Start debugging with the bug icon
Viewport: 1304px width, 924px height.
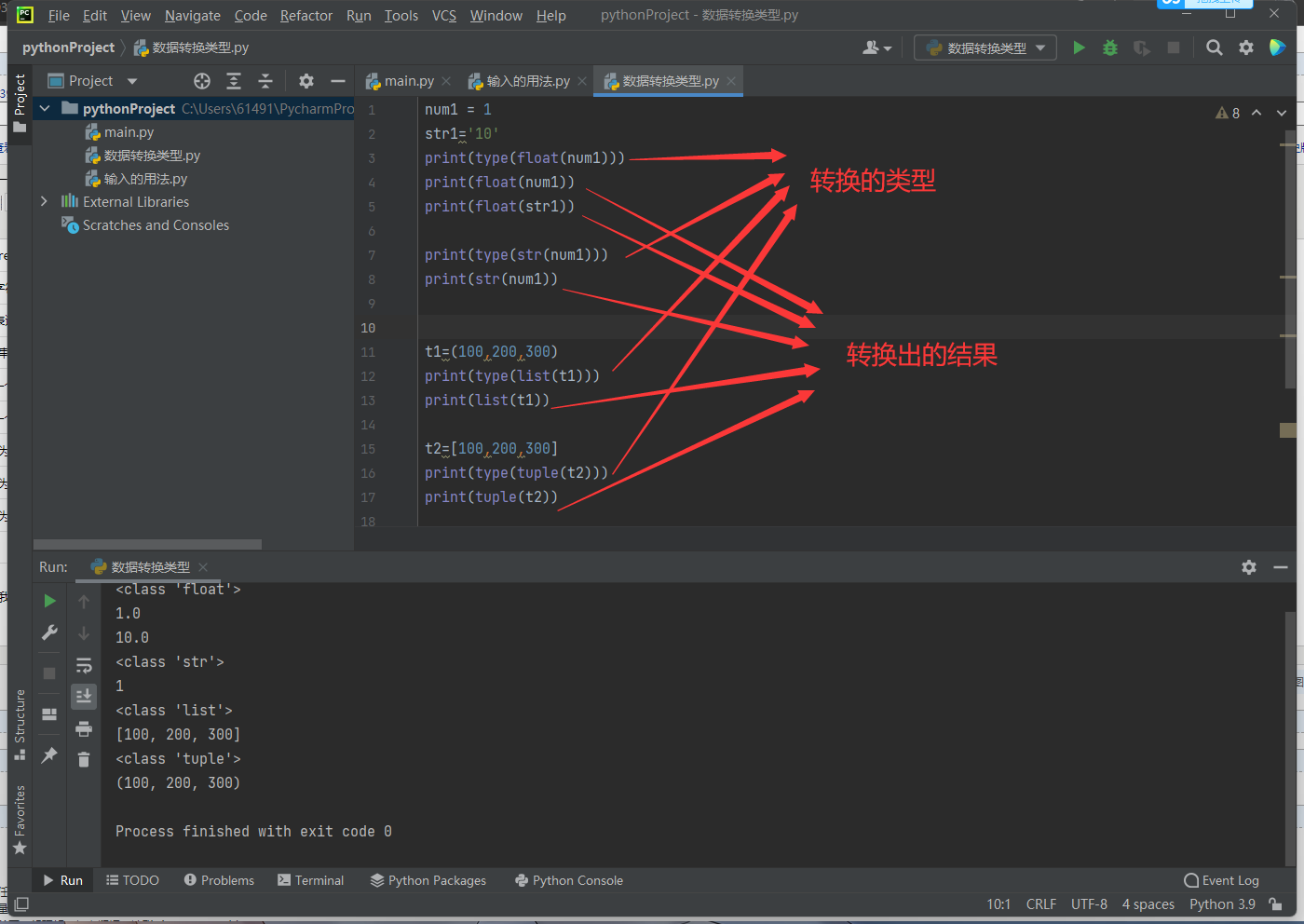pyautogui.click(x=1109, y=48)
